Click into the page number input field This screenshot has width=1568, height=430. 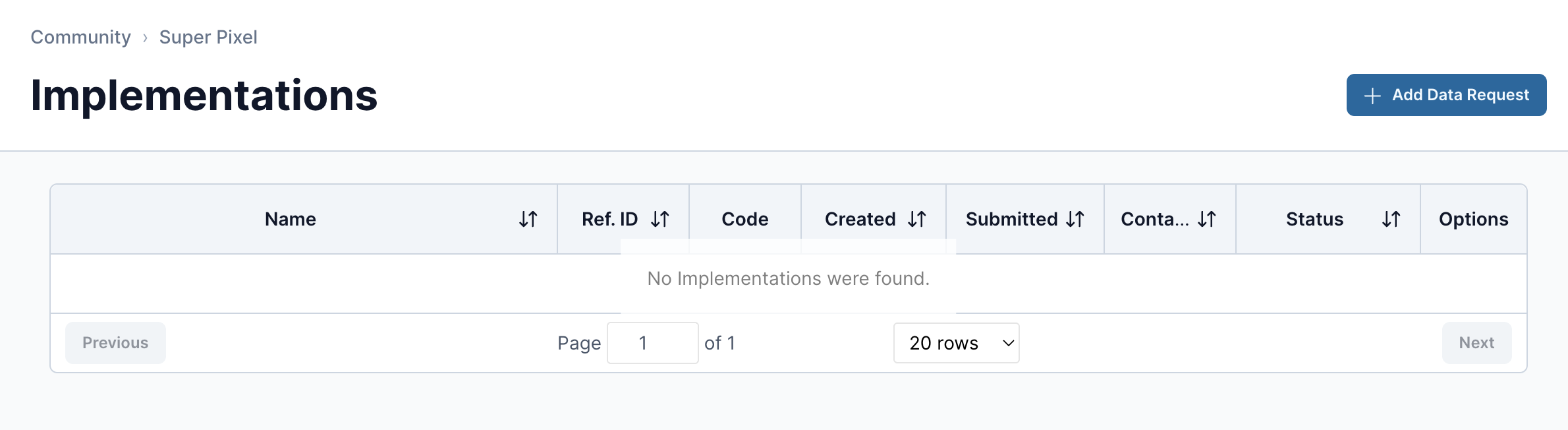coord(652,343)
